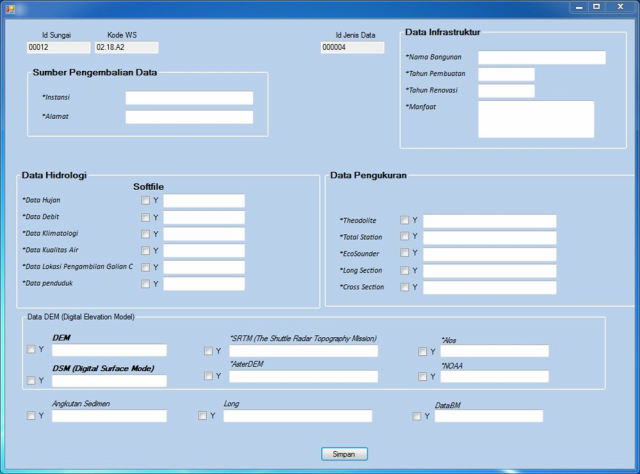The height and width of the screenshot is (474, 640).
Task: Tick the Theodolite checkbox
Action: (x=405, y=221)
